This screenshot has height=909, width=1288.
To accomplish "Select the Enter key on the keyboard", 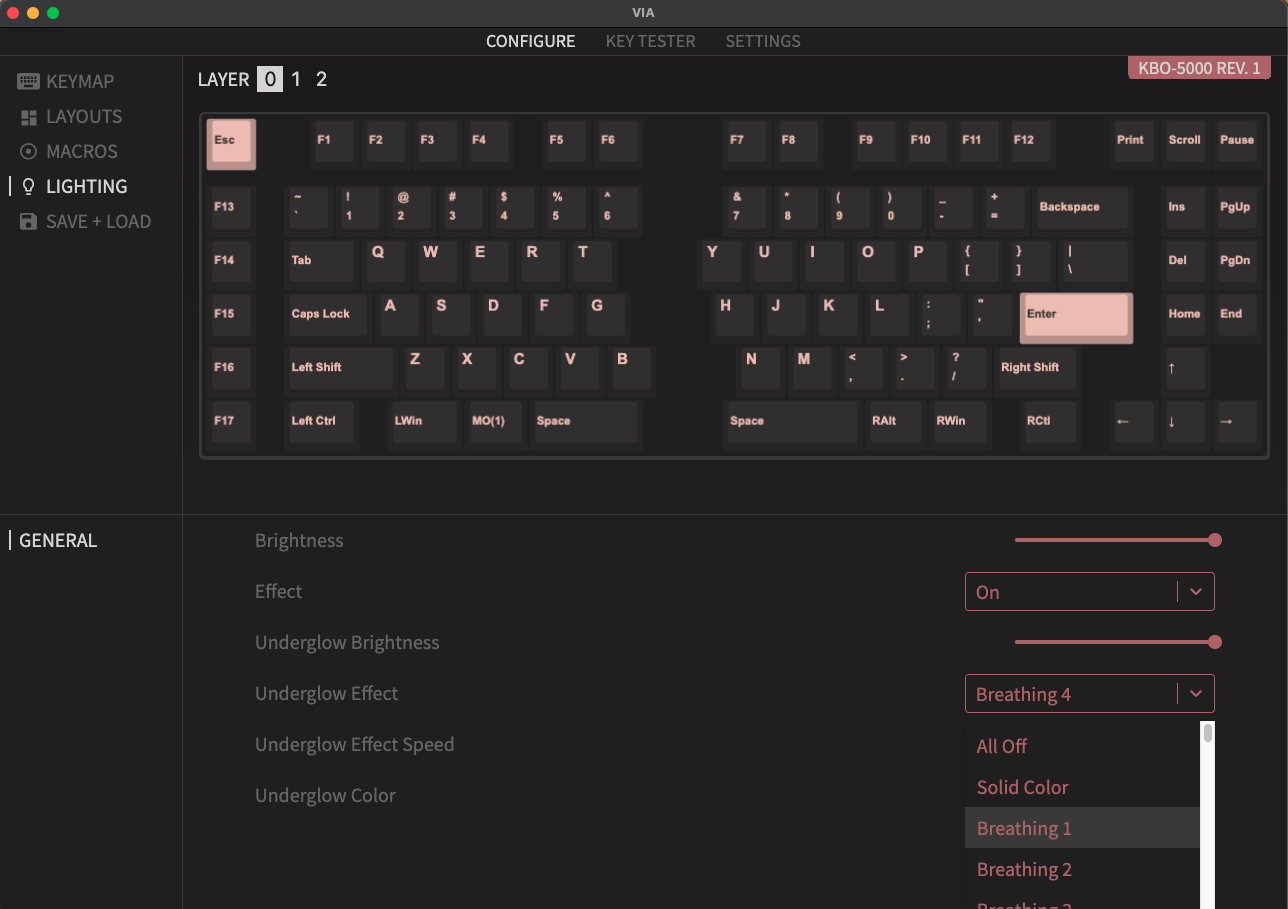I will coord(1076,318).
